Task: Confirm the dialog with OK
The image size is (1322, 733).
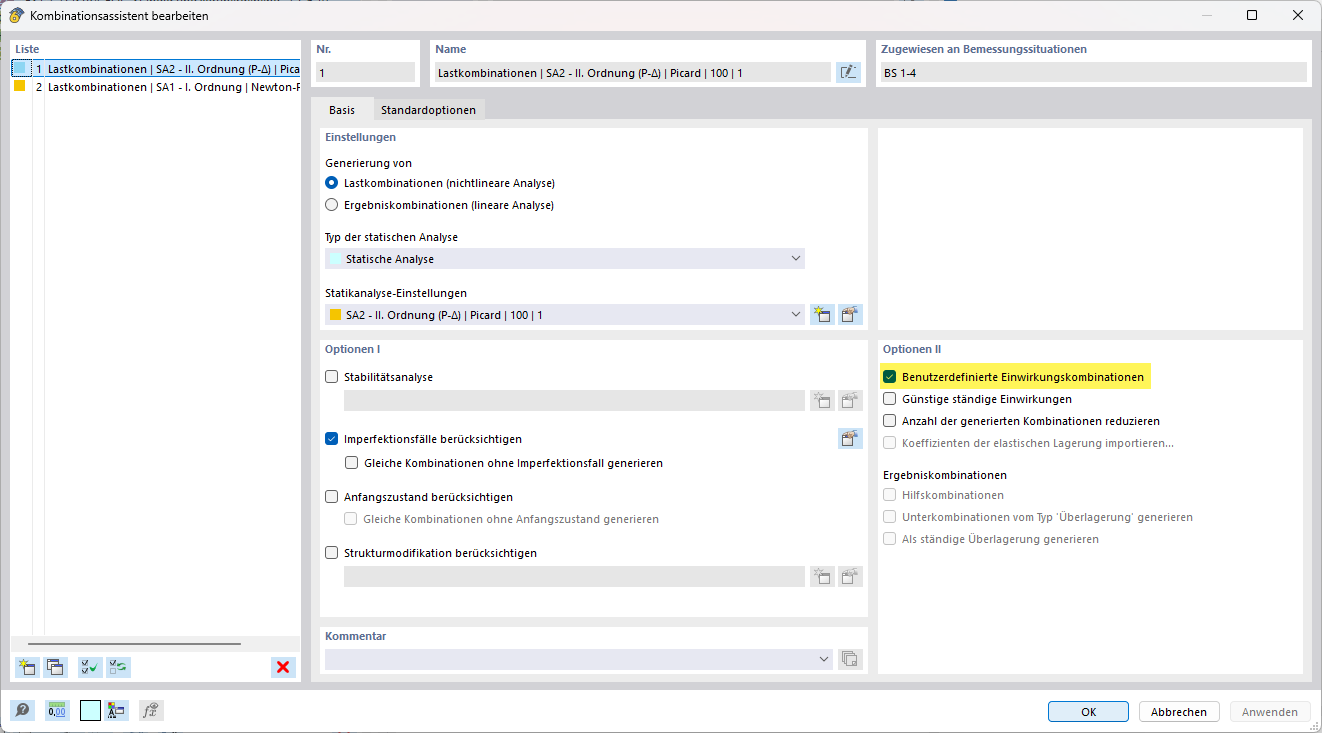Action: click(x=1088, y=712)
